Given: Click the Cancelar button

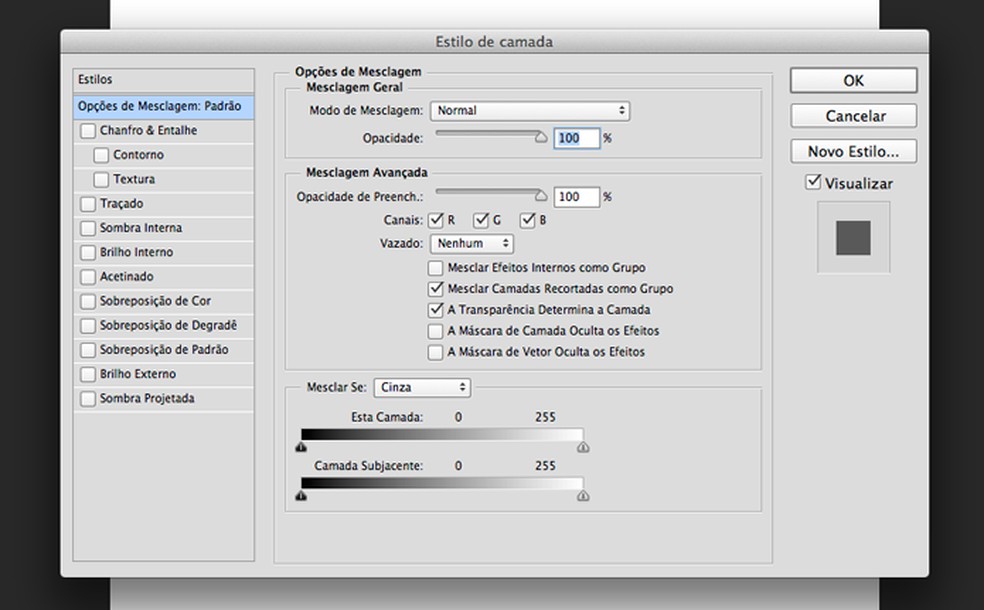Looking at the screenshot, I should [853, 116].
